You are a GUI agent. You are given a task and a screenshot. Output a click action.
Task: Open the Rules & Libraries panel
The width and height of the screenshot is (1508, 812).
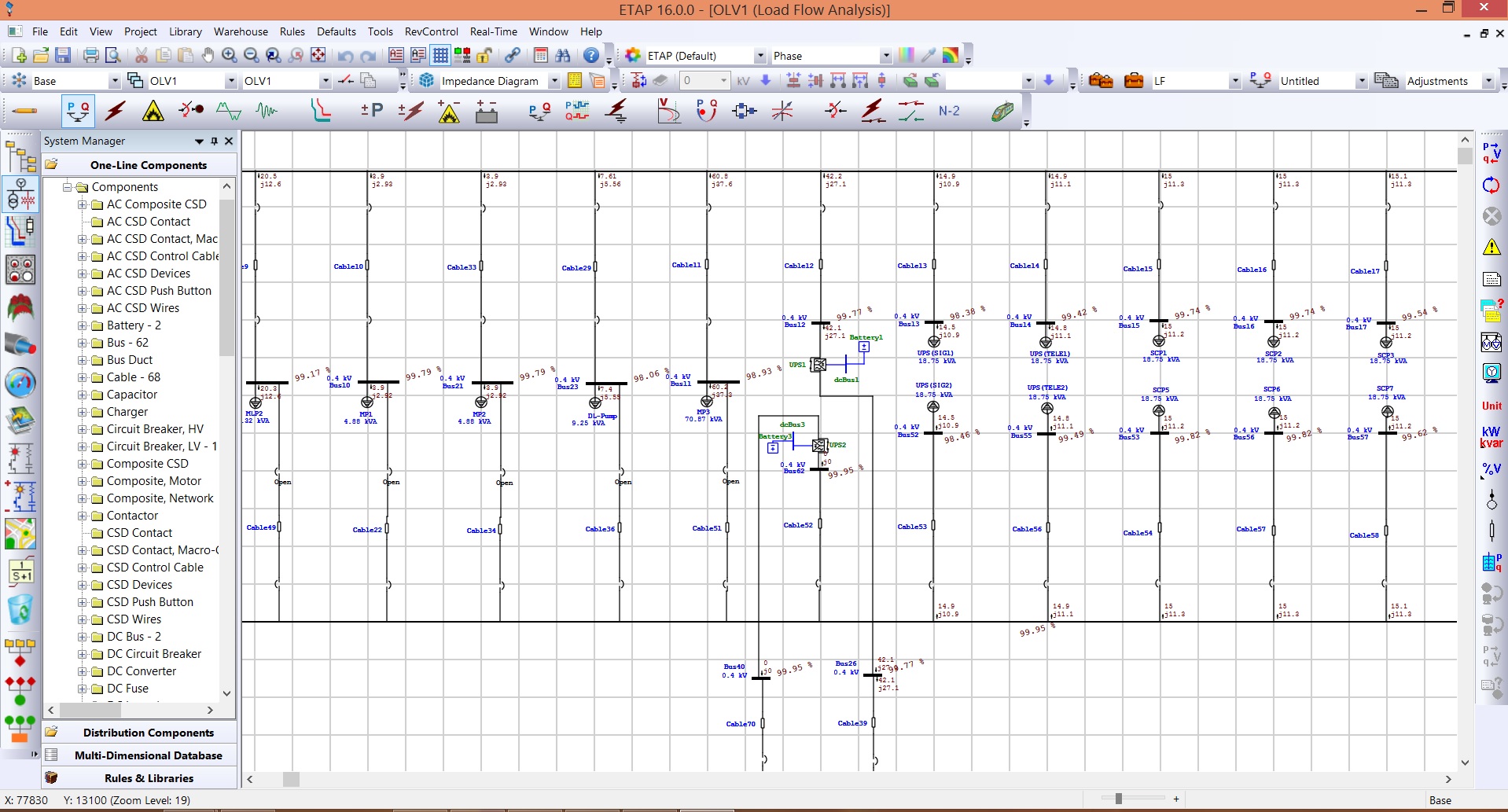(x=139, y=778)
